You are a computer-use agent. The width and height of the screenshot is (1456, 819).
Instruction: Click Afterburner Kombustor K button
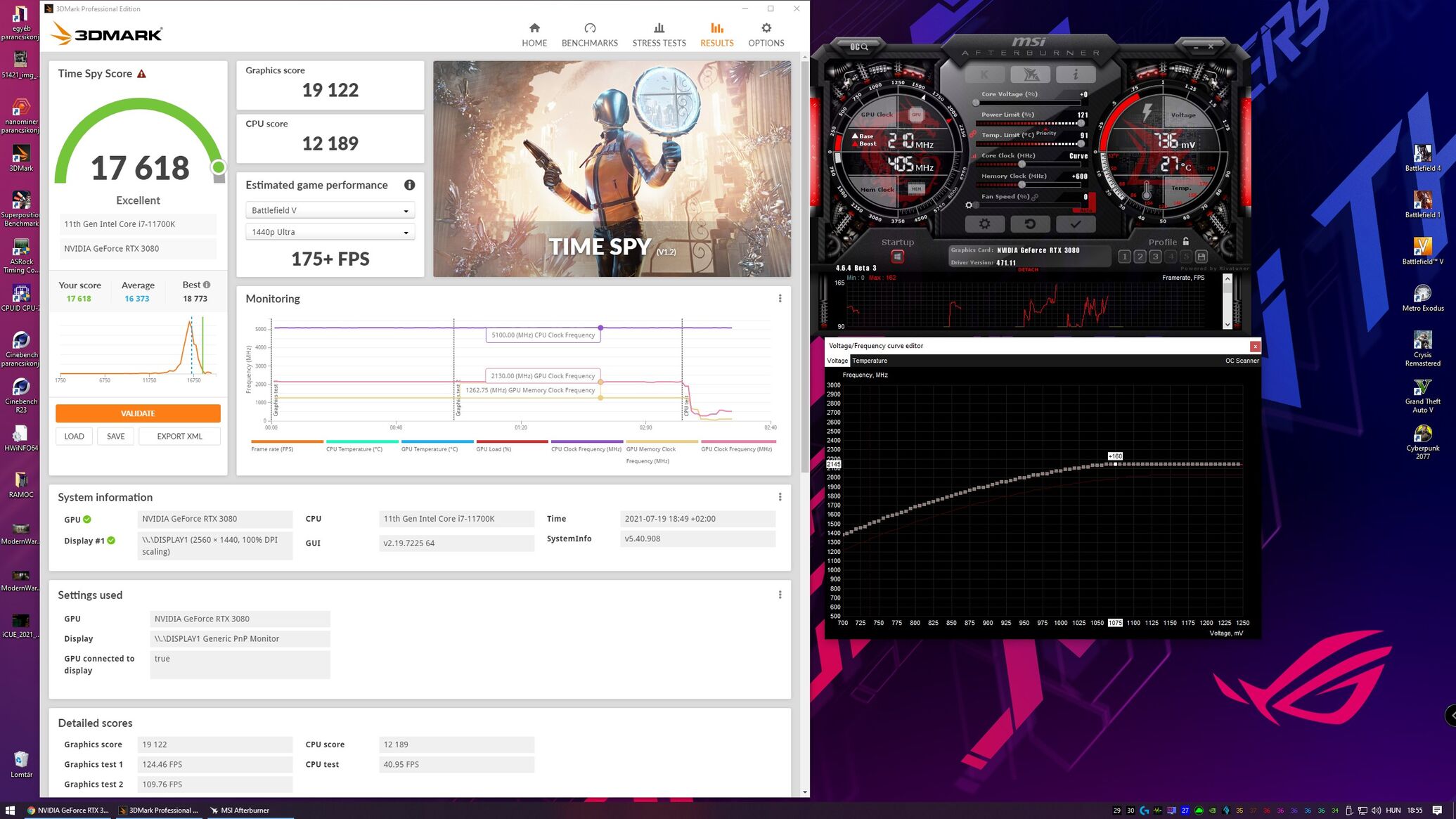pyautogui.click(x=984, y=75)
